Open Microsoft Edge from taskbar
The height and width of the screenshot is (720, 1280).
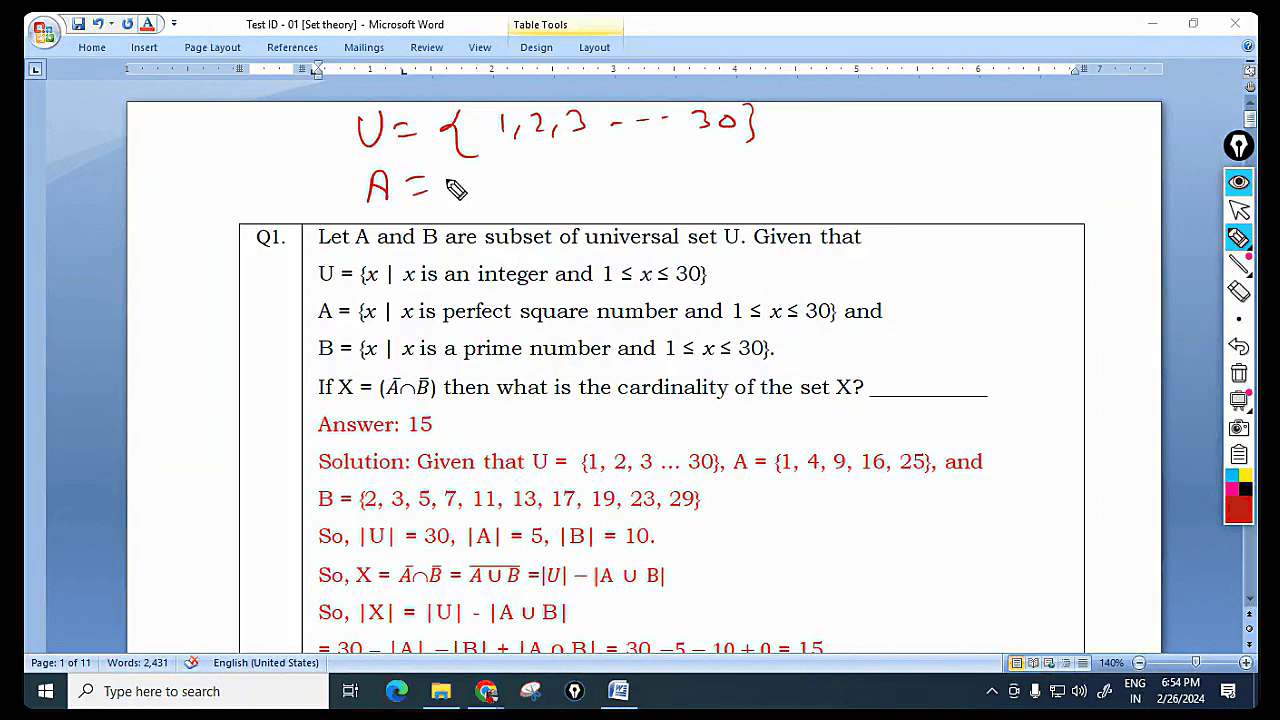(x=397, y=691)
